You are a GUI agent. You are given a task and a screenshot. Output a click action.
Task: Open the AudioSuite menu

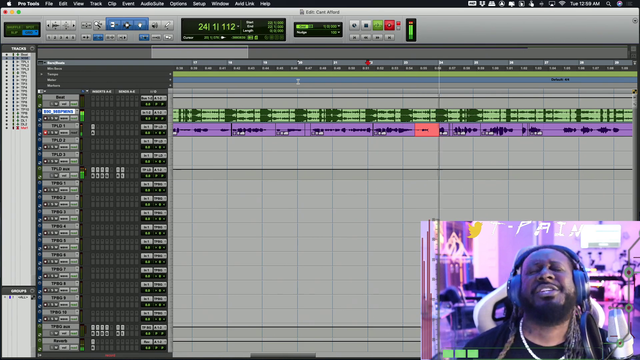(x=152, y=4)
